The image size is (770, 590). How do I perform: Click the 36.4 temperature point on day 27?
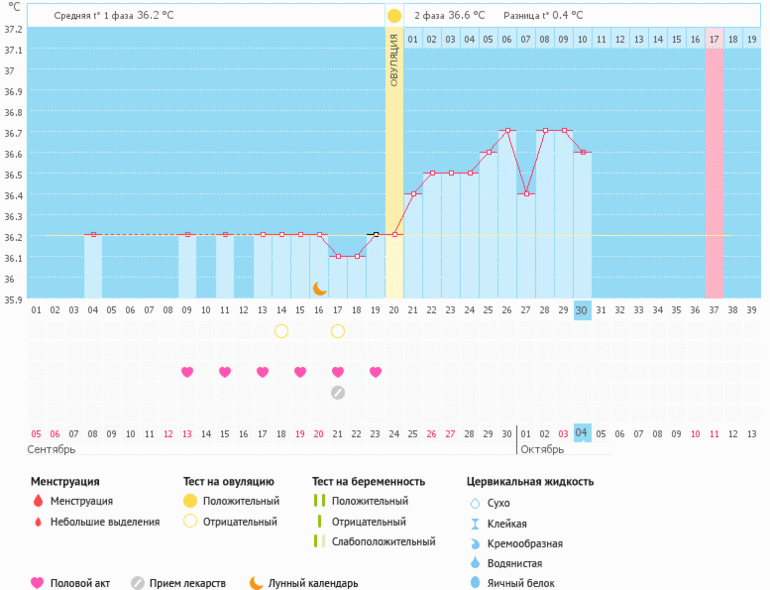(526, 193)
